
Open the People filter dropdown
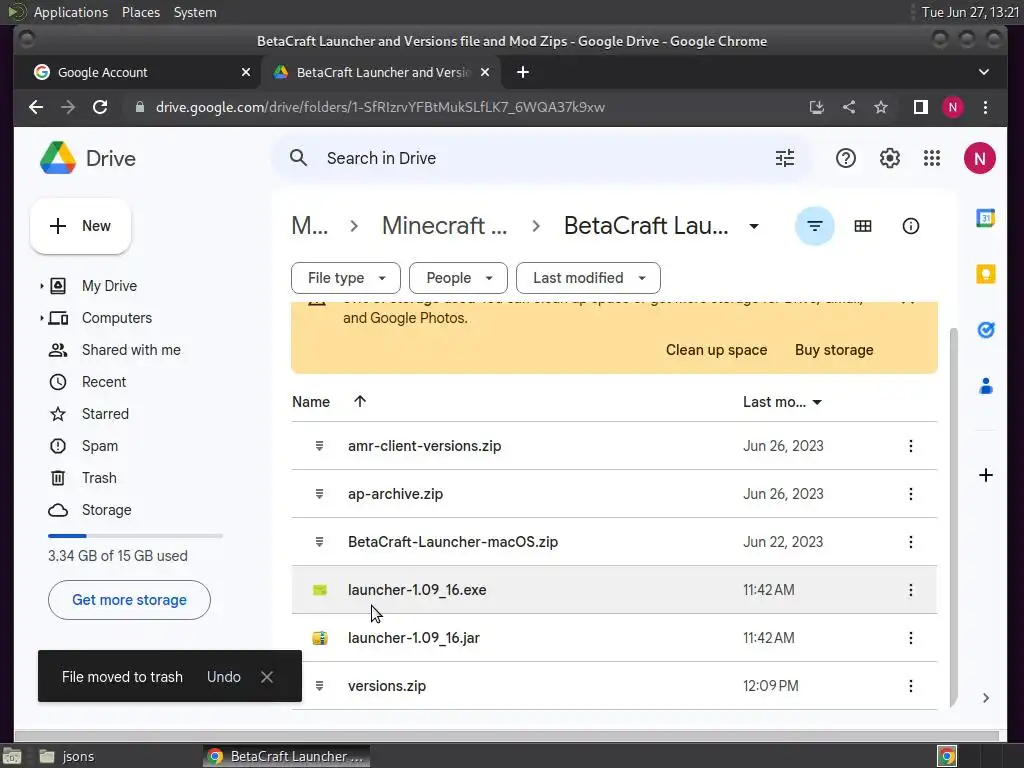[458, 278]
